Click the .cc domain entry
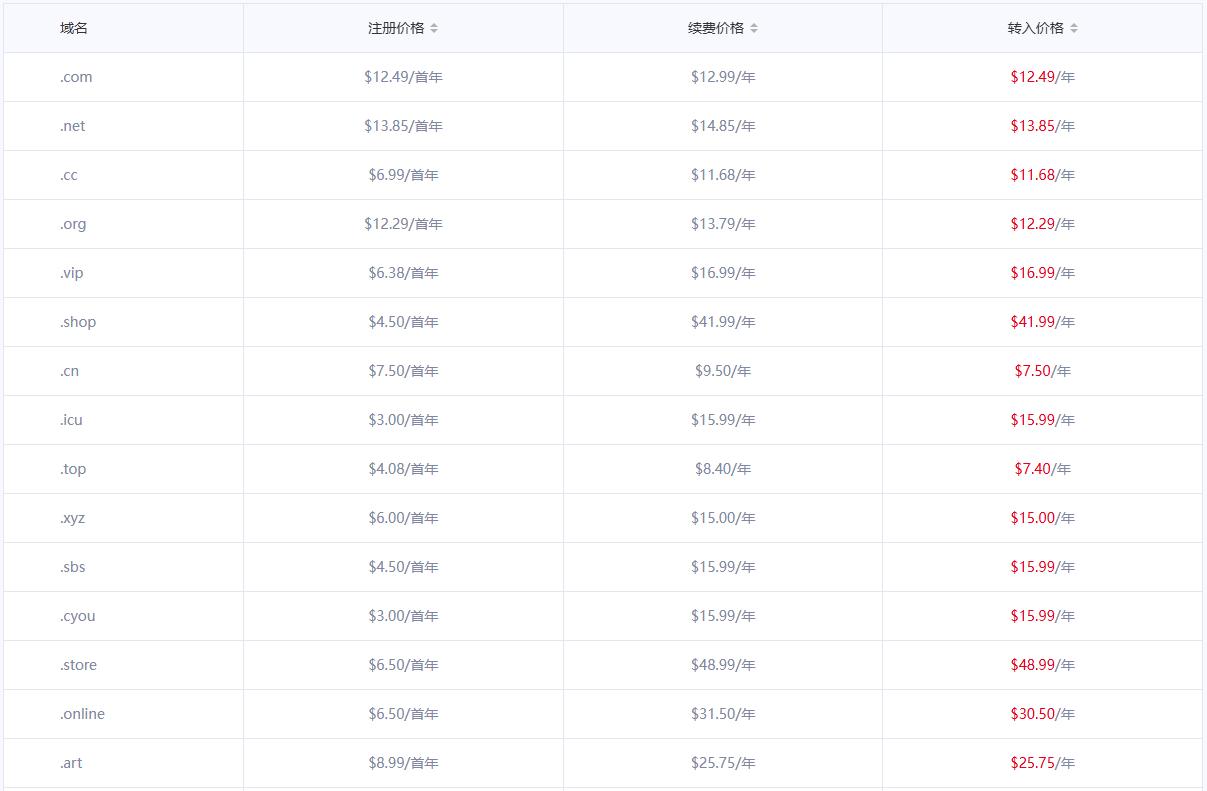The width and height of the screenshot is (1207, 791). (x=69, y=175)
